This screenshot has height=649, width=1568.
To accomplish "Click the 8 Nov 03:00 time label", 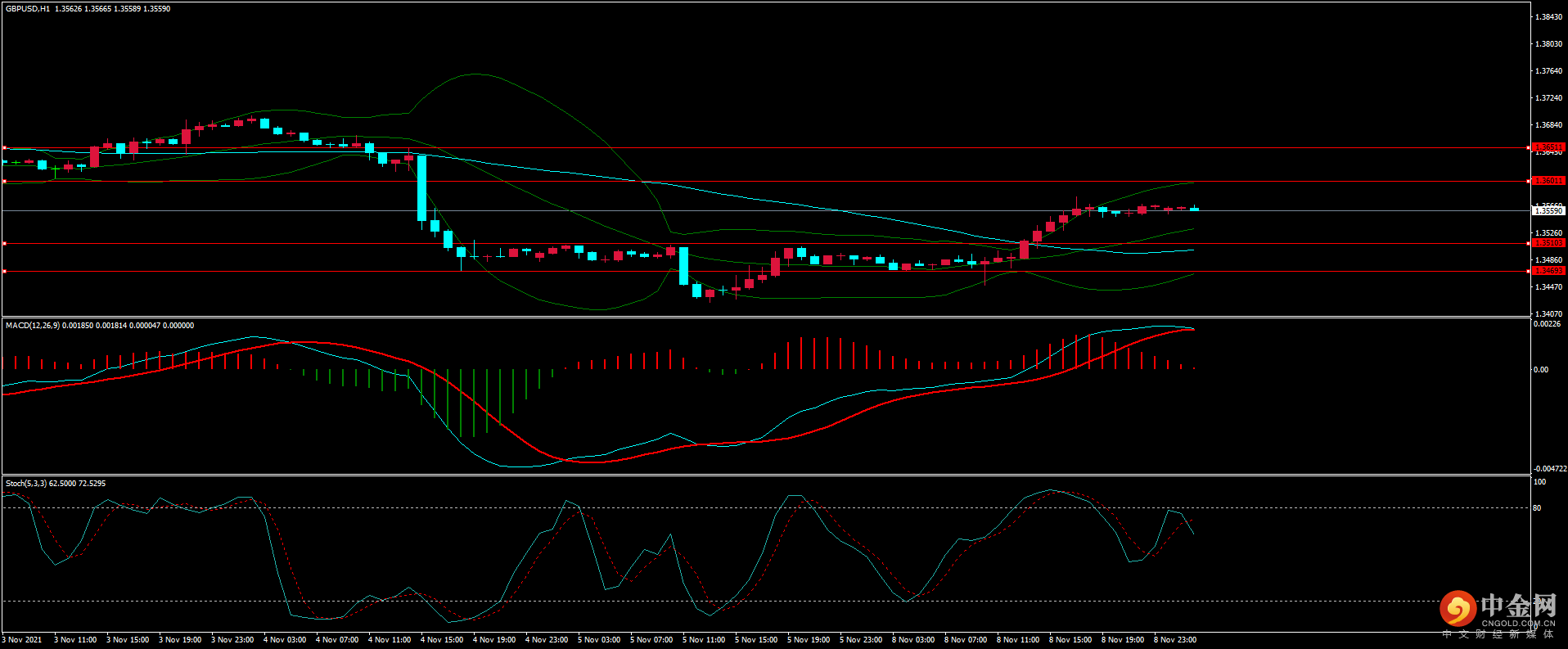I will [x=913, y=640].
